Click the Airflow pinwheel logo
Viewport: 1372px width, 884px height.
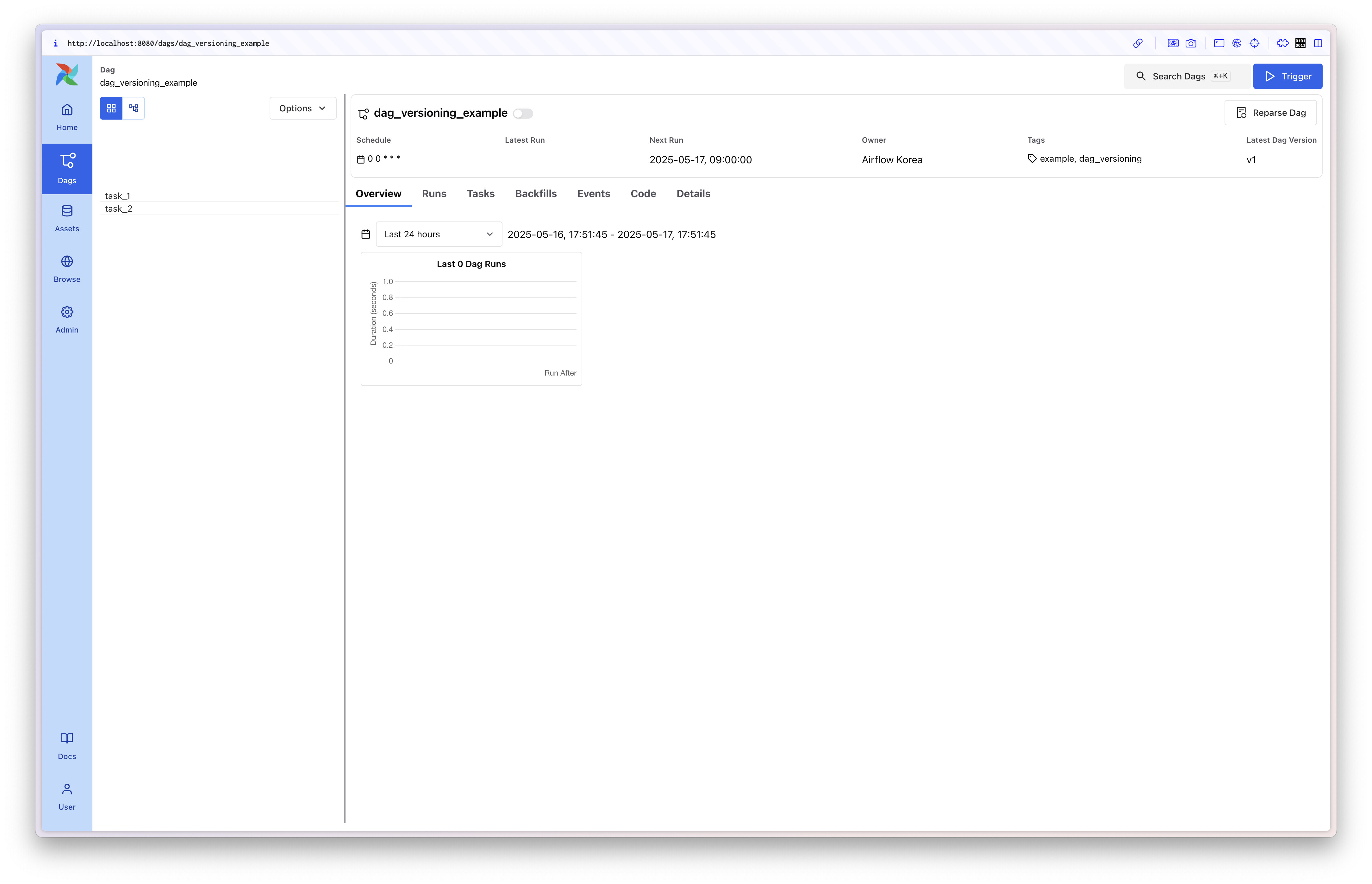66,75
